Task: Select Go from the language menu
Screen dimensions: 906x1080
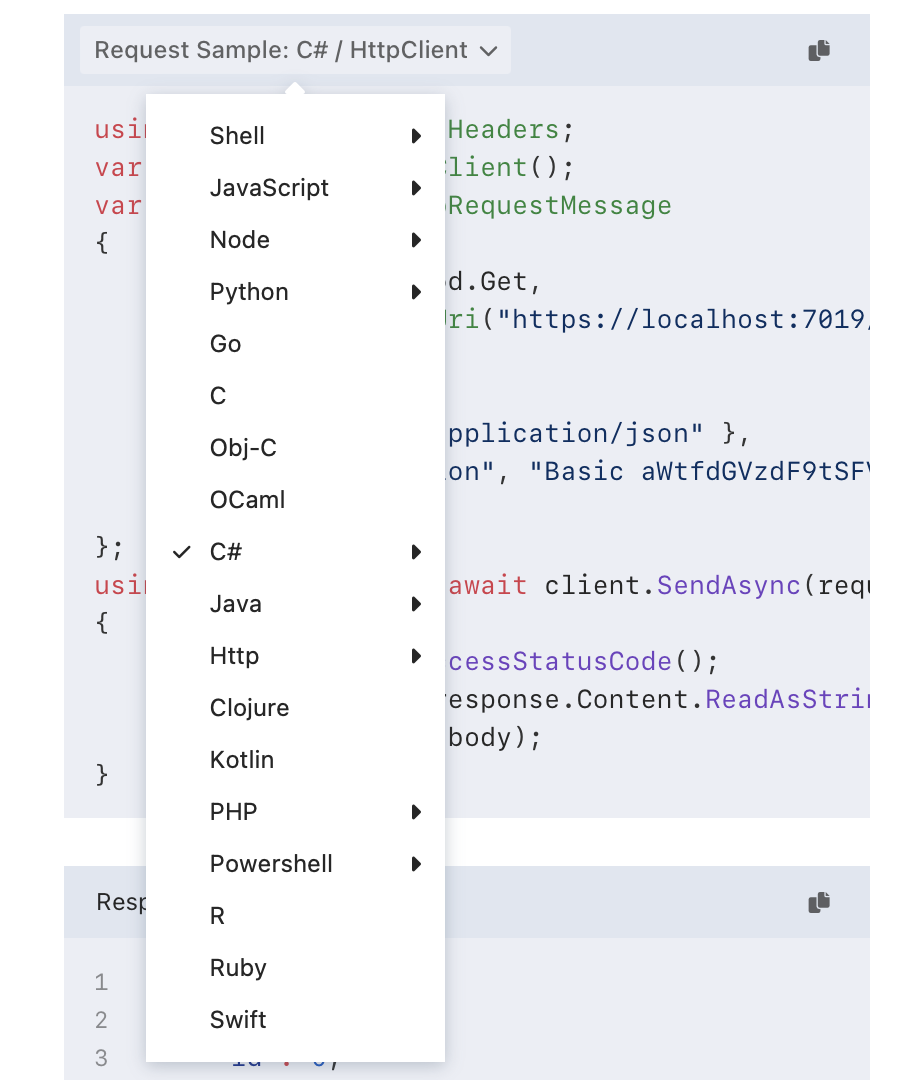Action: [x=225, y=344]
